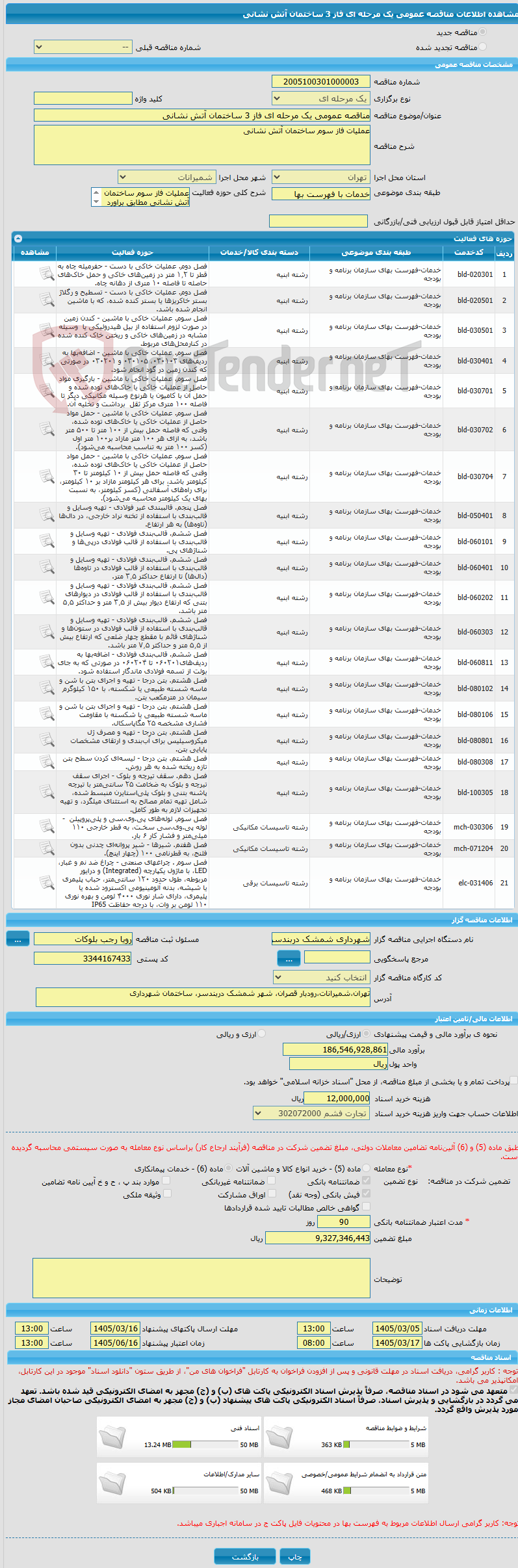Open view icon for row bld-080102
The width and height of the screenshot is (518, 1568).
(x=47, y=688)
